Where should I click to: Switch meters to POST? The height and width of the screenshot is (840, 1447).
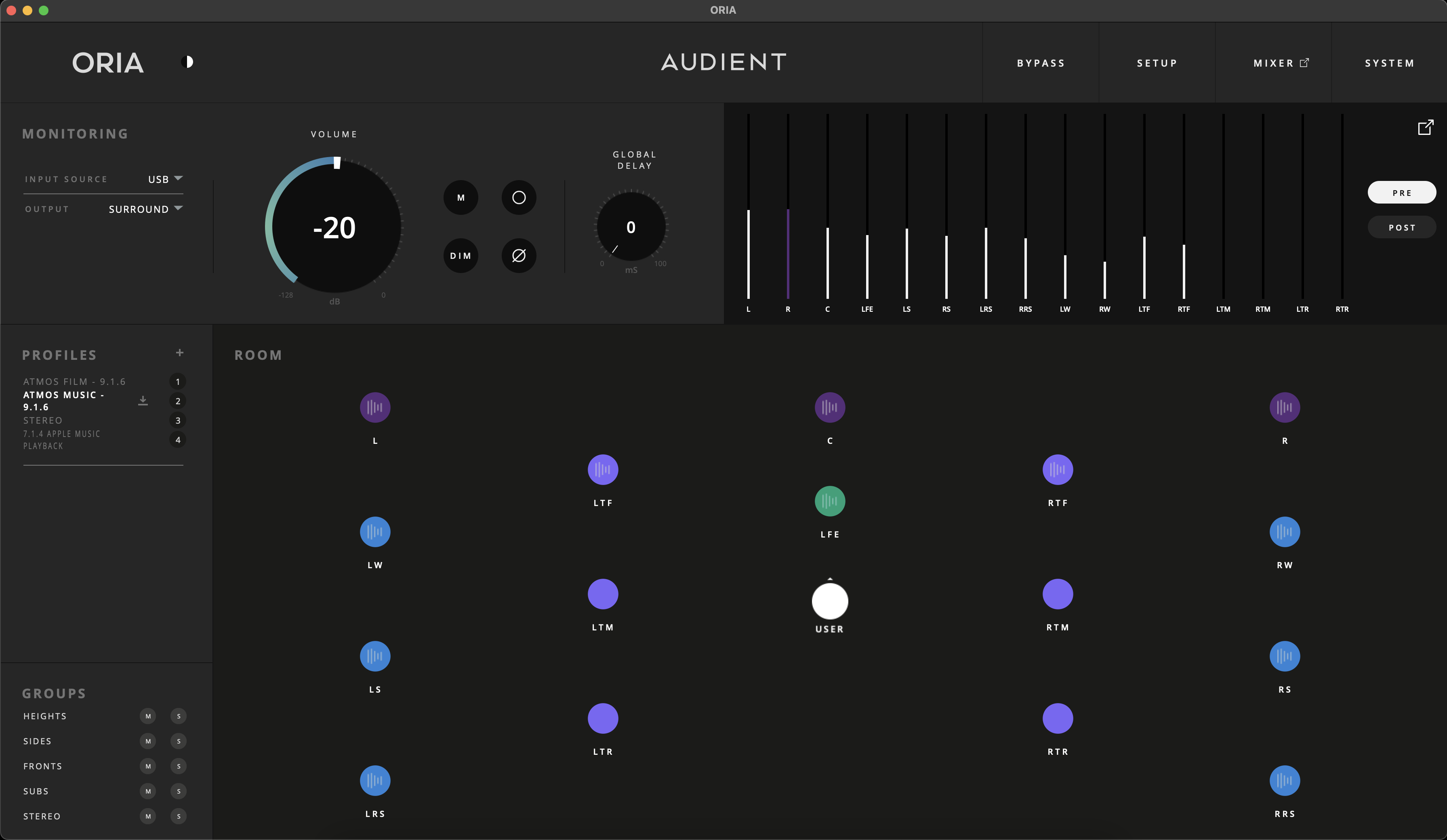click(x=1402, y=227)
